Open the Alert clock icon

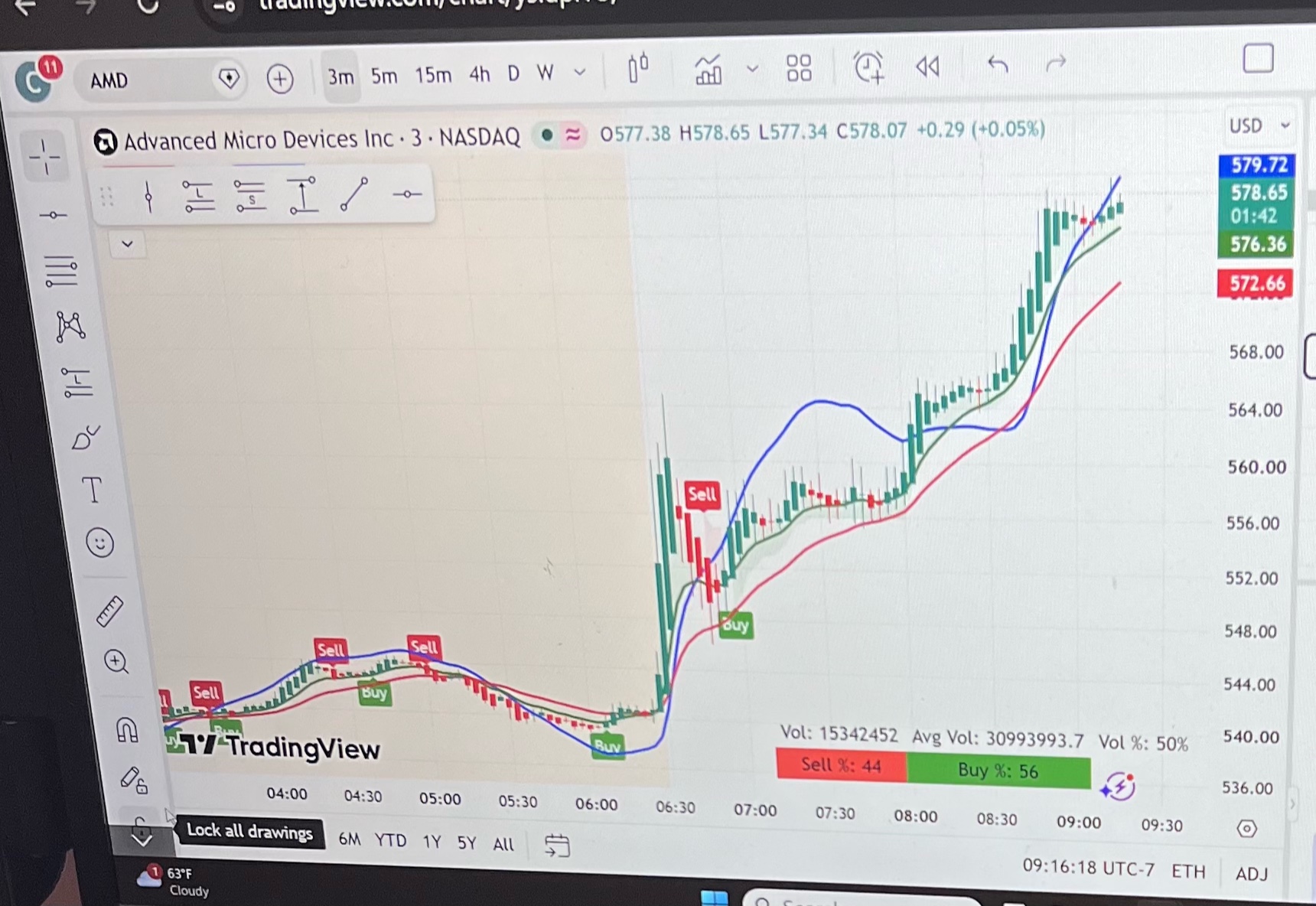click(x=869, y=67)
